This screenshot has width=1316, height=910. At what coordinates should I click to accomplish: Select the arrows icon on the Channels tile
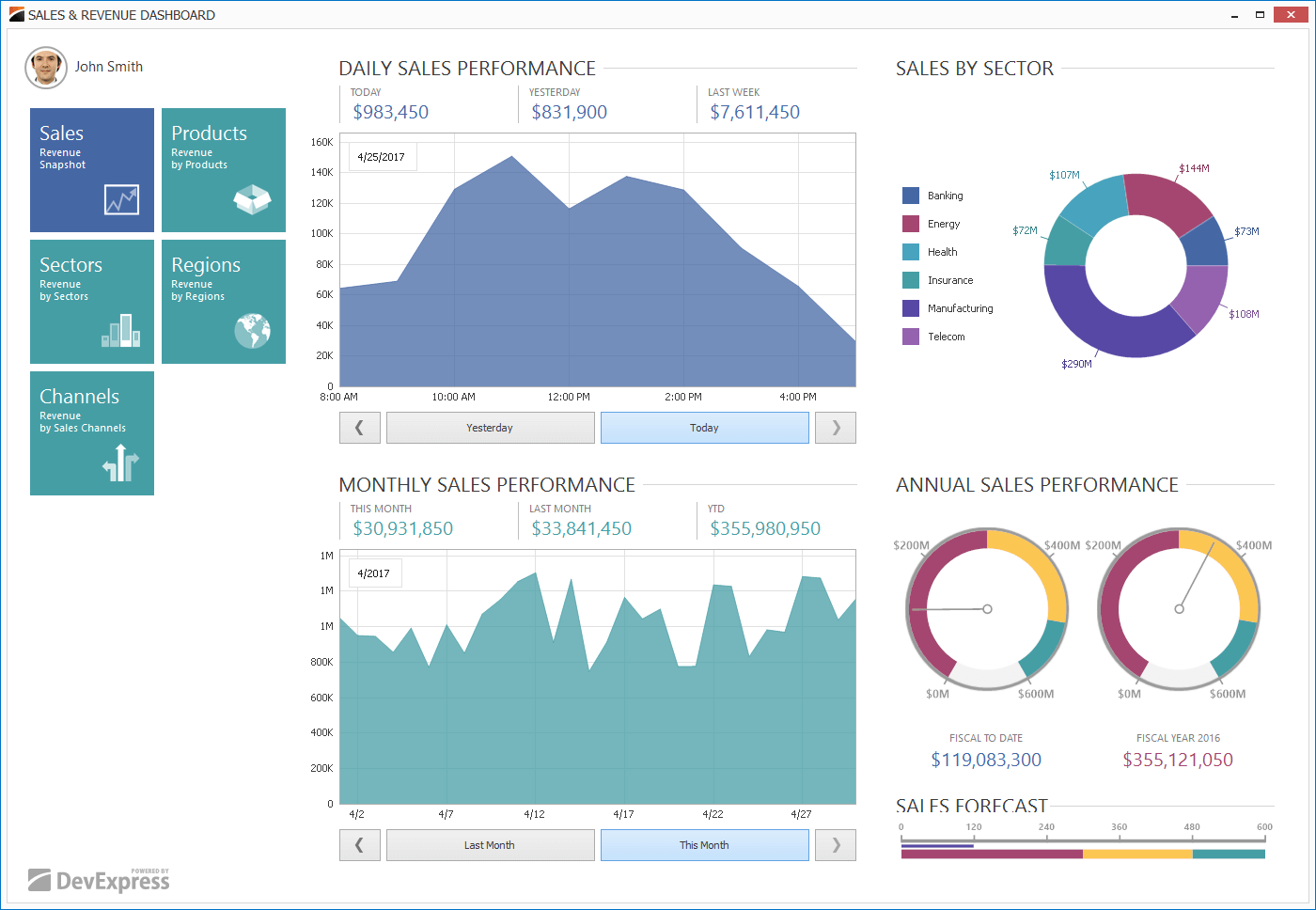coord(120,463)
